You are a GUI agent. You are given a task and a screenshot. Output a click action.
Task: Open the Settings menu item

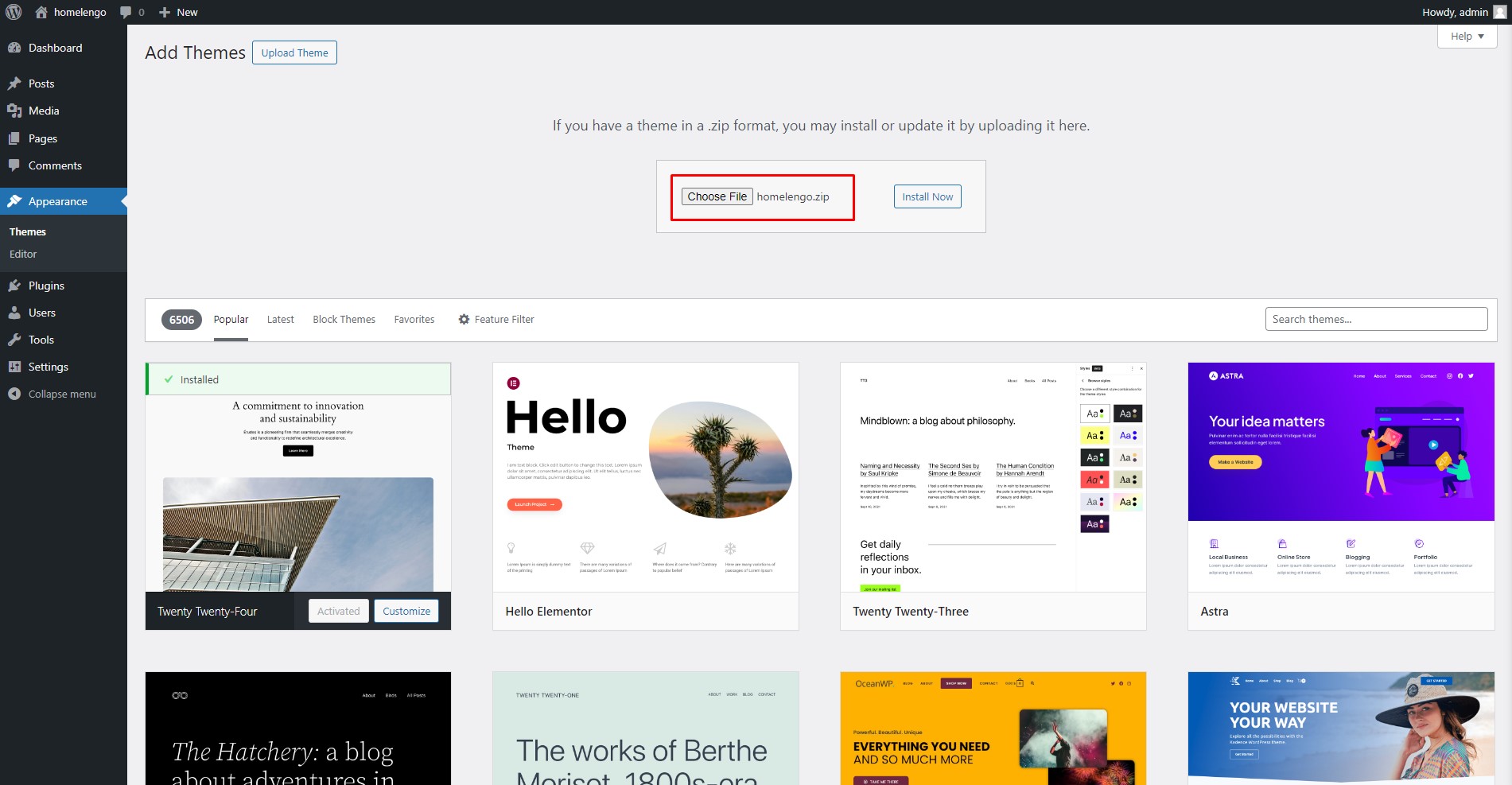[64, 367]
